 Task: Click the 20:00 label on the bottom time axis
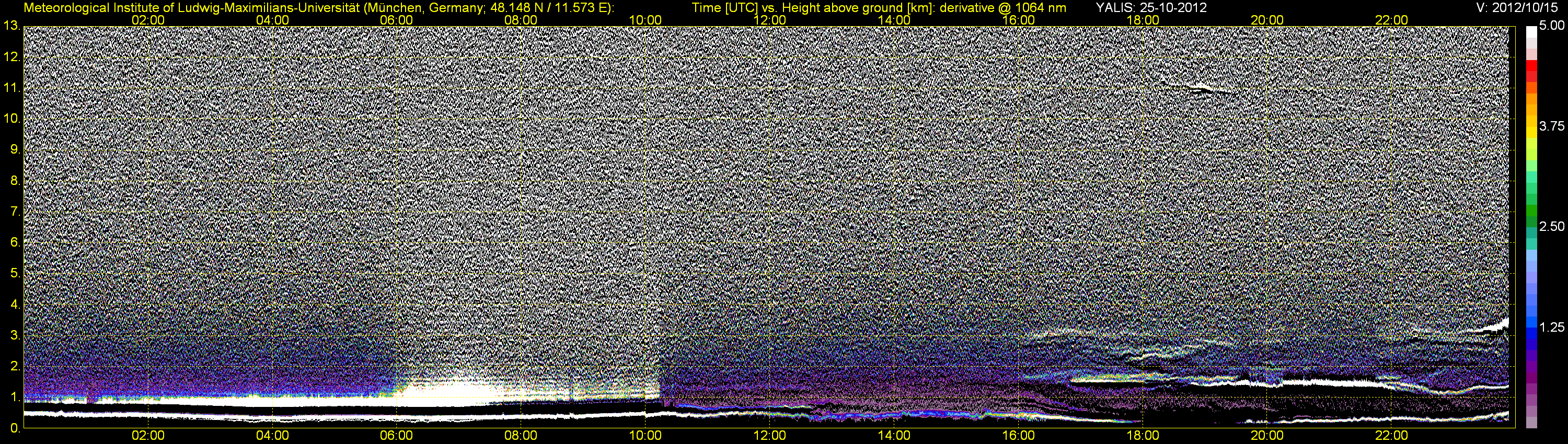click(1267, 436)
